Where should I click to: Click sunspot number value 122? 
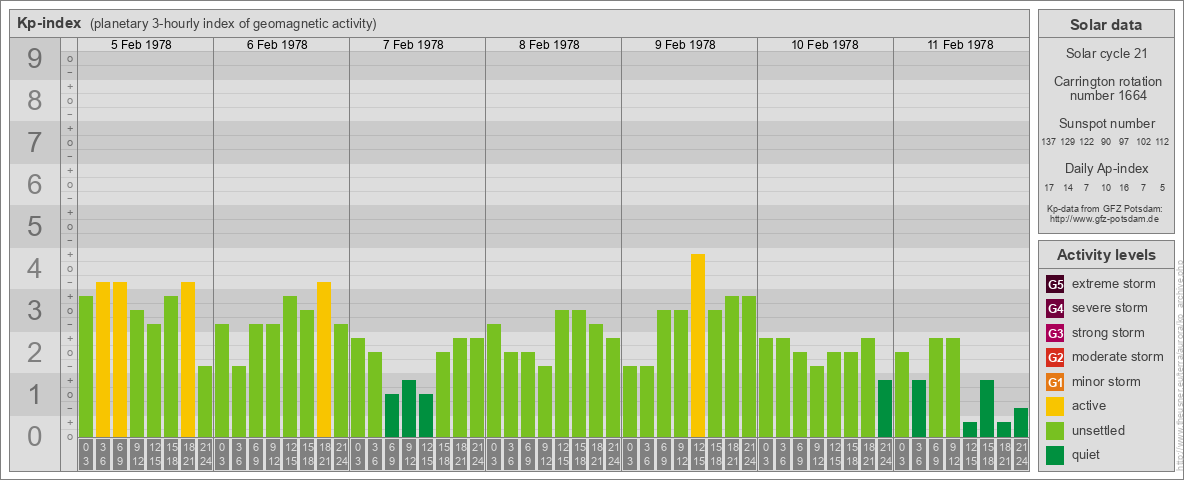(1087, 142)
